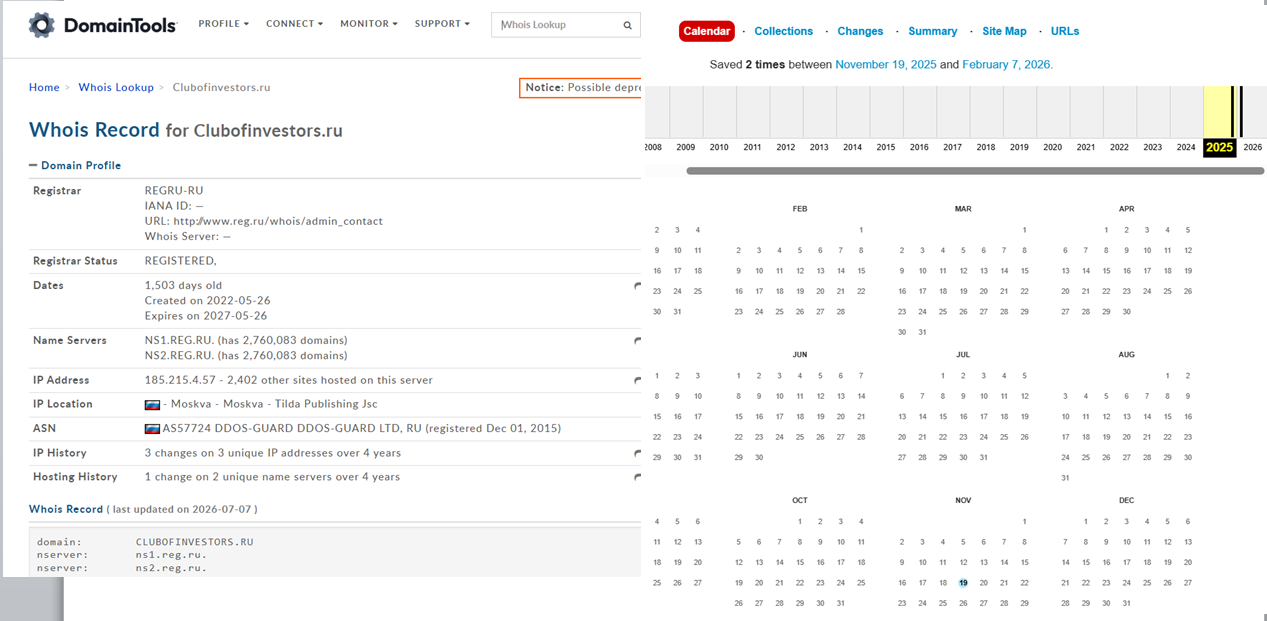Screen dimensions: 1267x621
Task: Open the Whois Record link above raw record
Action: (66, 510)
